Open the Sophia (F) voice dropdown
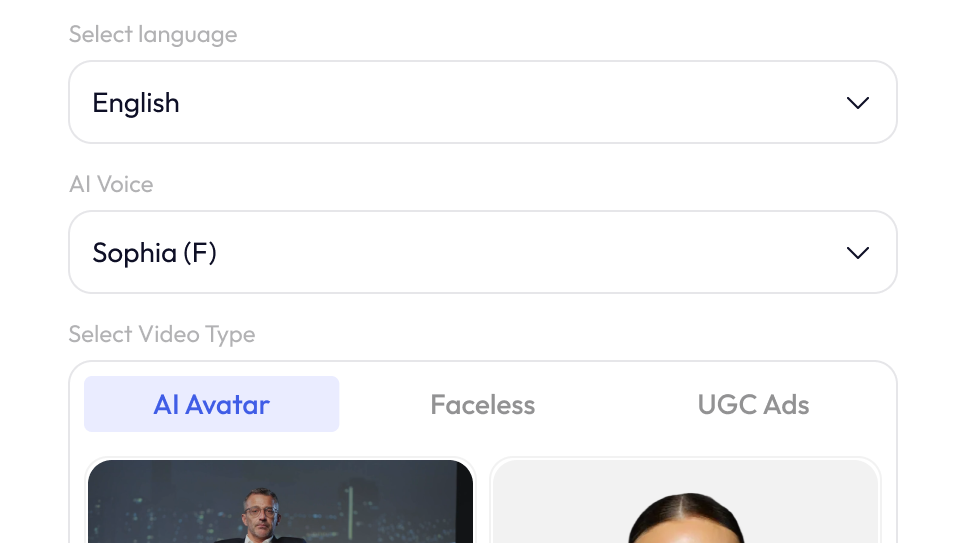Screen dimensions: 965x543 point(482,253)
